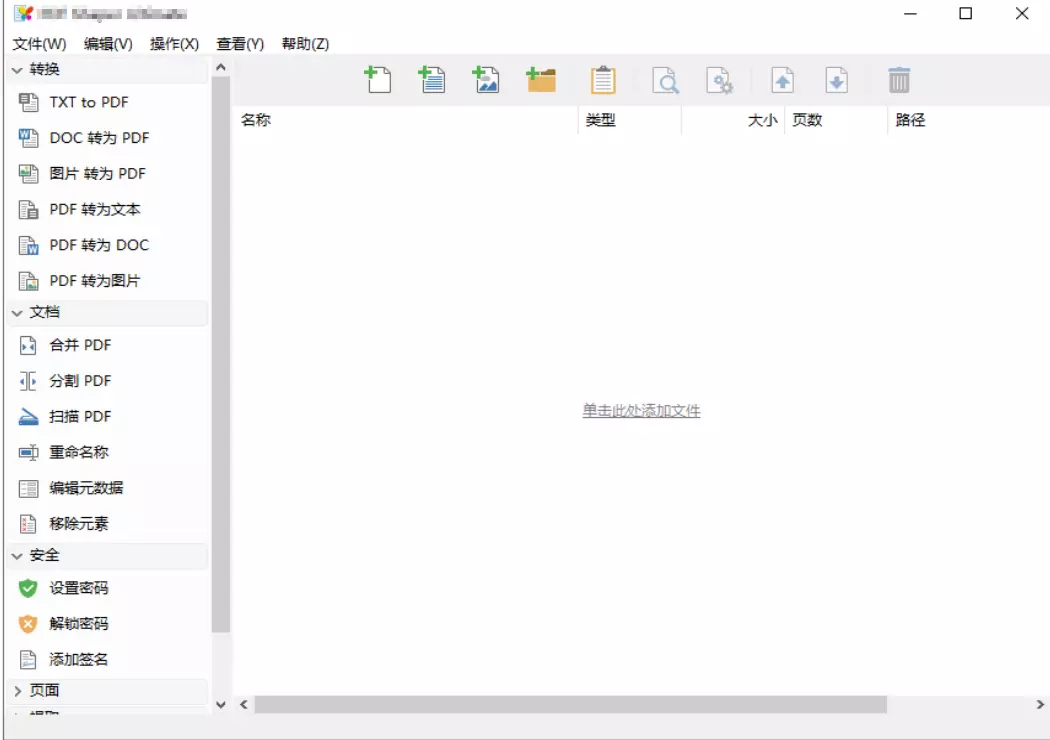1050x740 pixels.
Task: Expand the 页面 section
Action: pos(17,691)
